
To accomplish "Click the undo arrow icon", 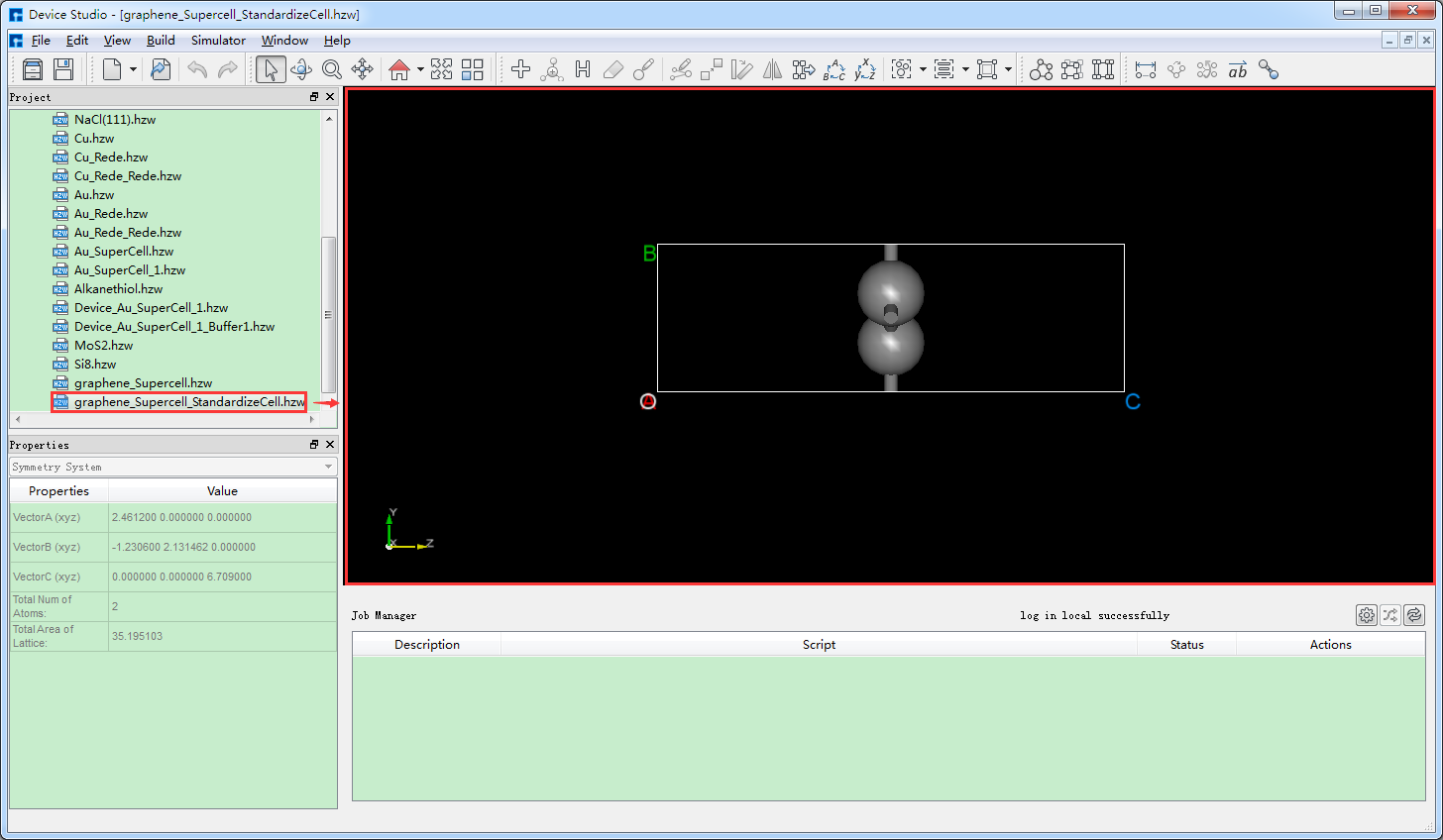I will click(197, 69).
